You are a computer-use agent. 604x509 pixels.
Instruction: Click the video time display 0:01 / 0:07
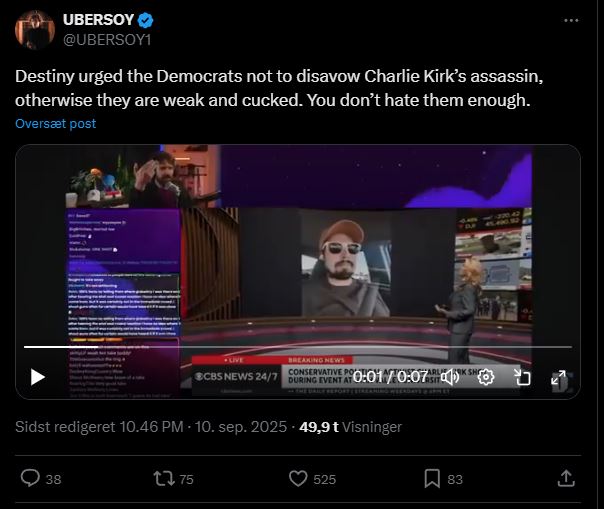[390, 377]
